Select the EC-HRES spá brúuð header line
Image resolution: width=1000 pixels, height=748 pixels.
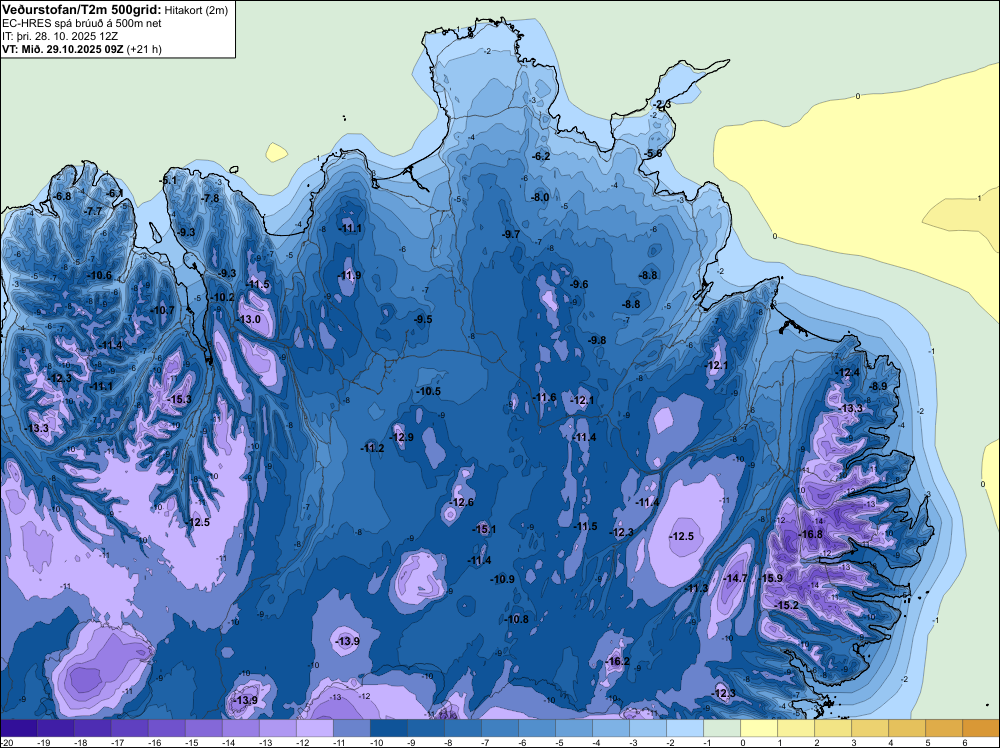tap(82, 23)
